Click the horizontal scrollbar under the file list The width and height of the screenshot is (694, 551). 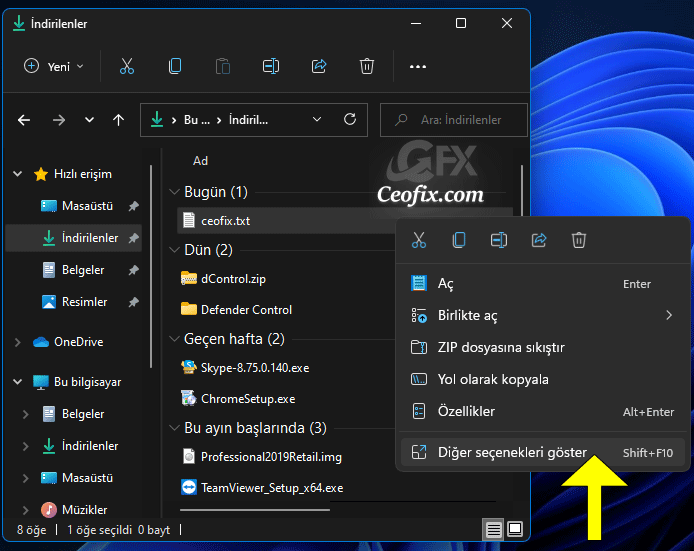click(255, 510)
